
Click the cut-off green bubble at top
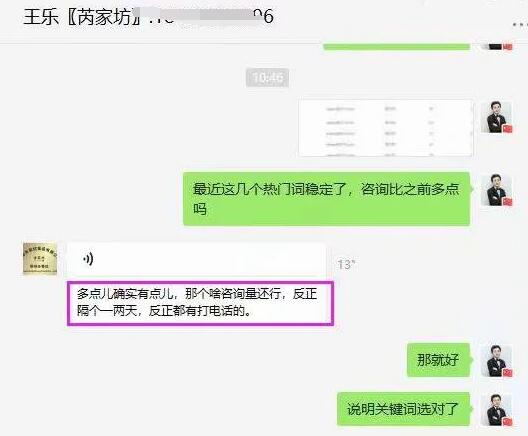[397, 47]
